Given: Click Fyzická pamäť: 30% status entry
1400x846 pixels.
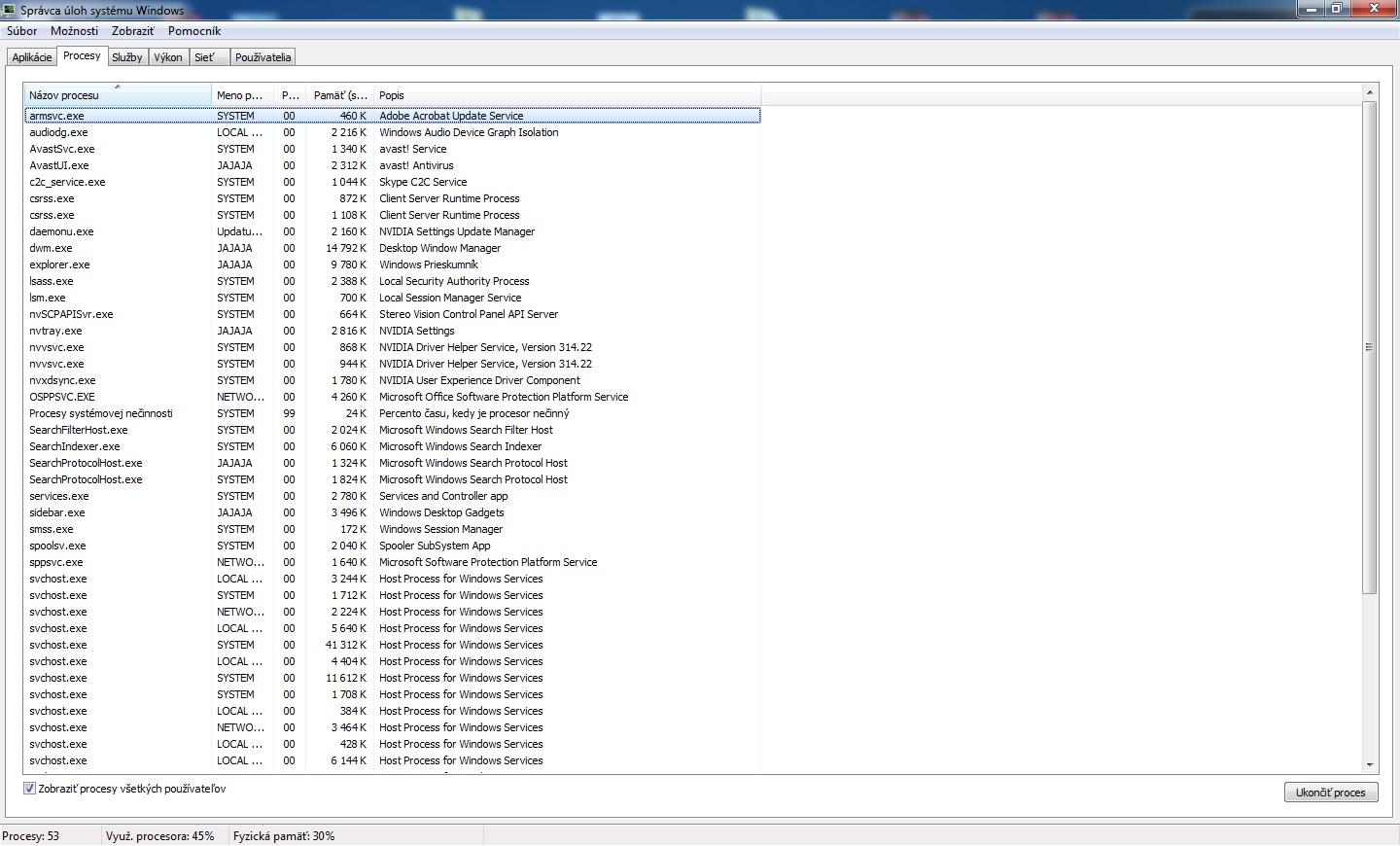Looking at the screenshot, I should [x=284, y=836].
